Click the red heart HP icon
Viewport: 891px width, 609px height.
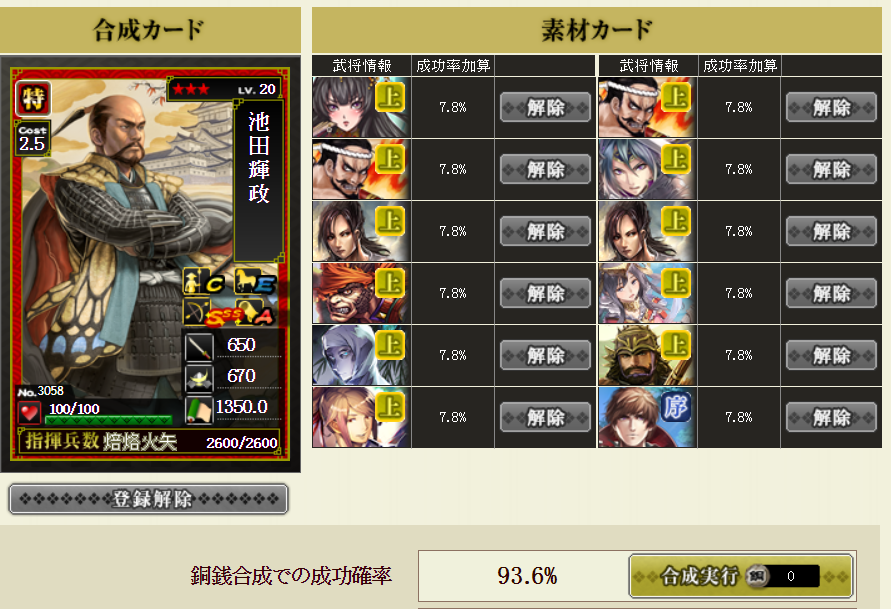pos(29,412)
